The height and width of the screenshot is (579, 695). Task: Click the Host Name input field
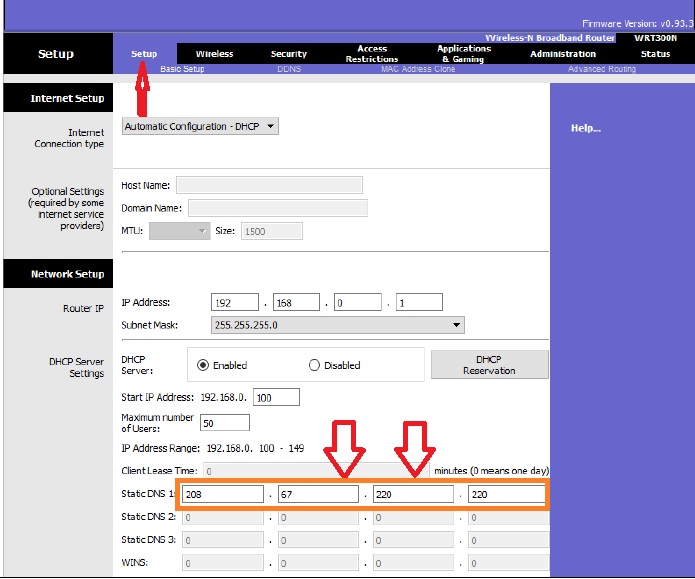[x=269, y=185]
